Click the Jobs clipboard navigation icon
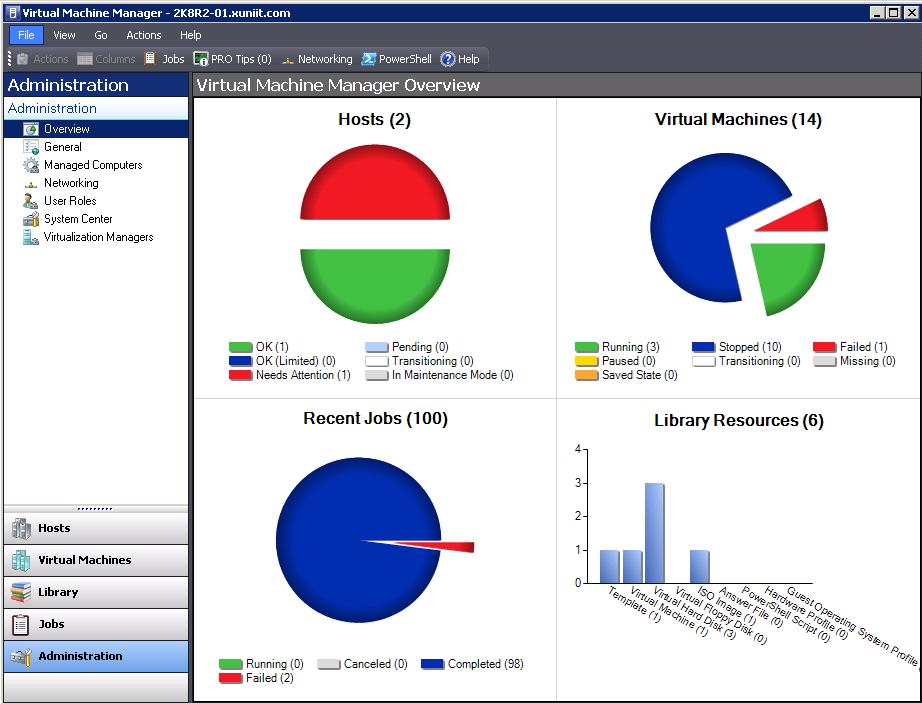This screenshot has width=922, height=704. pos(21,625)
